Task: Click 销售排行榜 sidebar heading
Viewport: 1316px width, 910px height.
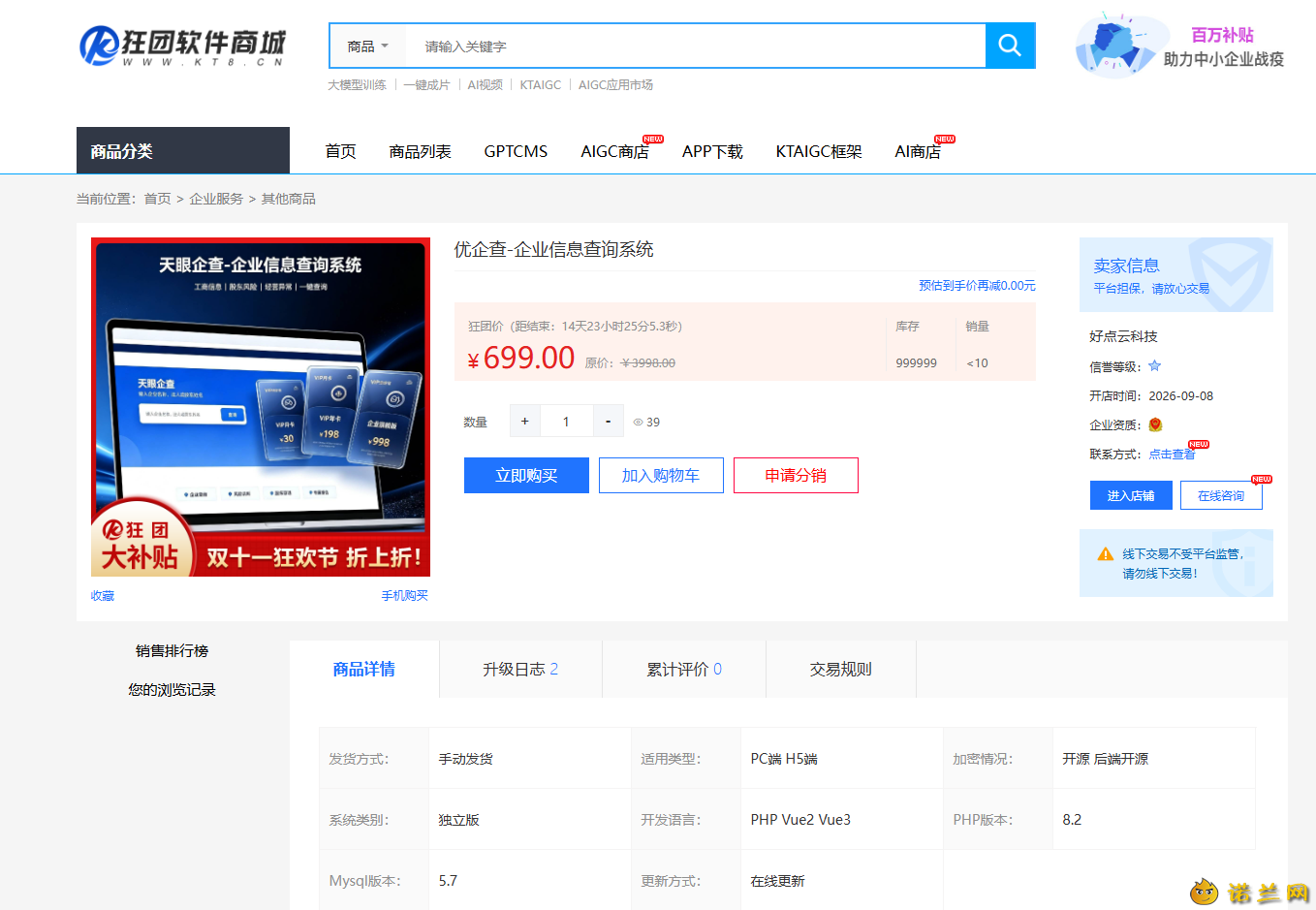Action: [172, 650]
